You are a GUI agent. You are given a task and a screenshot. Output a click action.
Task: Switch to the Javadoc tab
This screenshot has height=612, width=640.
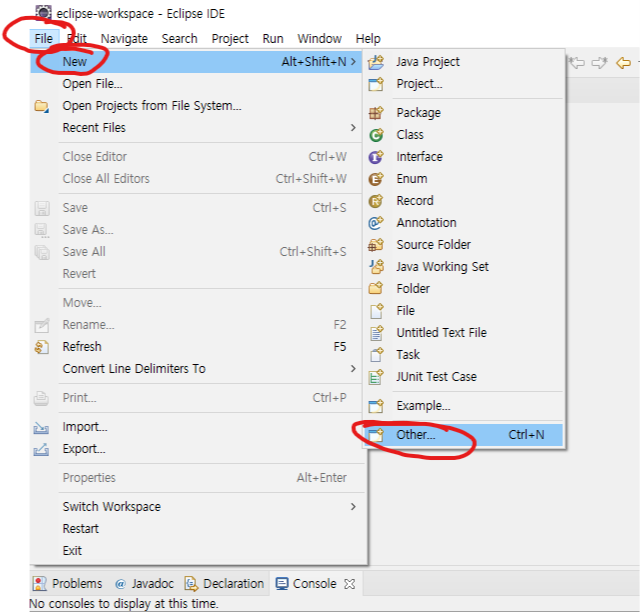coord(144,584)
